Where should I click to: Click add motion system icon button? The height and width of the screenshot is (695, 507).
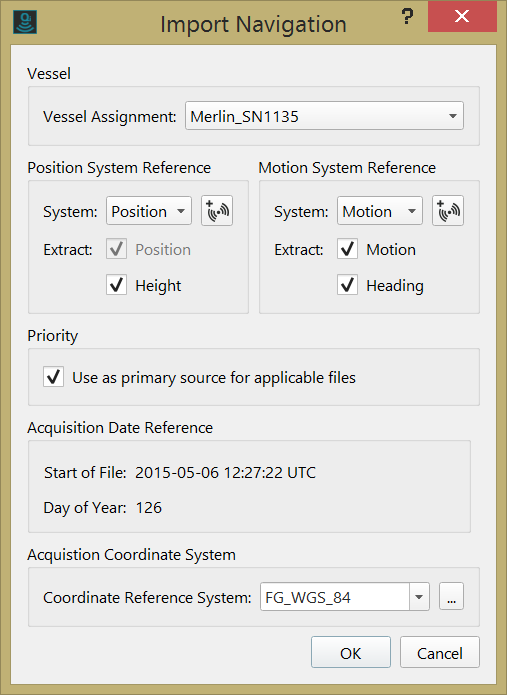pyautogui.click(x=448, y=211)
